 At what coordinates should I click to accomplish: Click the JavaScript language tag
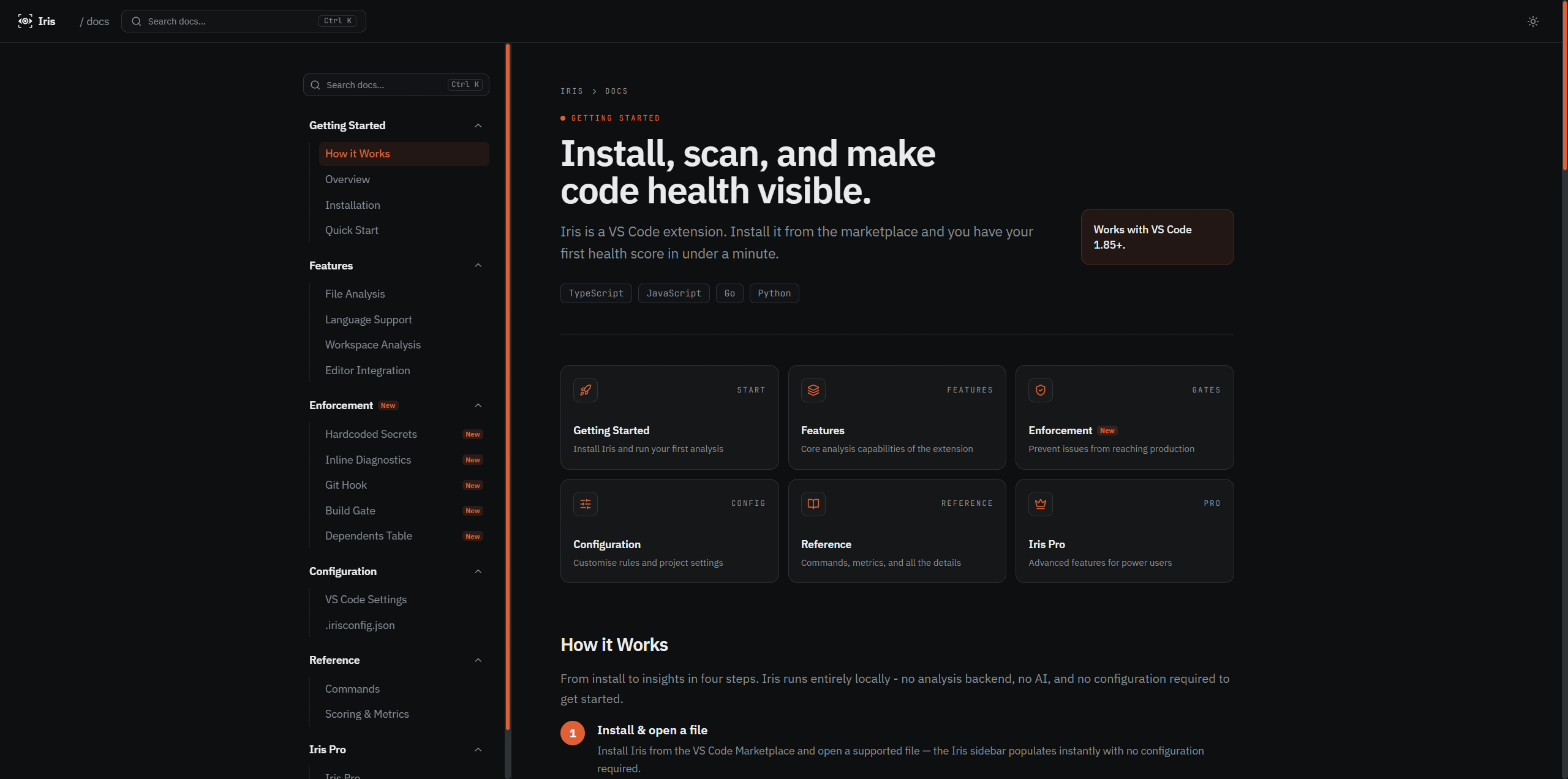pyautogui.click(x=674, y=293)
